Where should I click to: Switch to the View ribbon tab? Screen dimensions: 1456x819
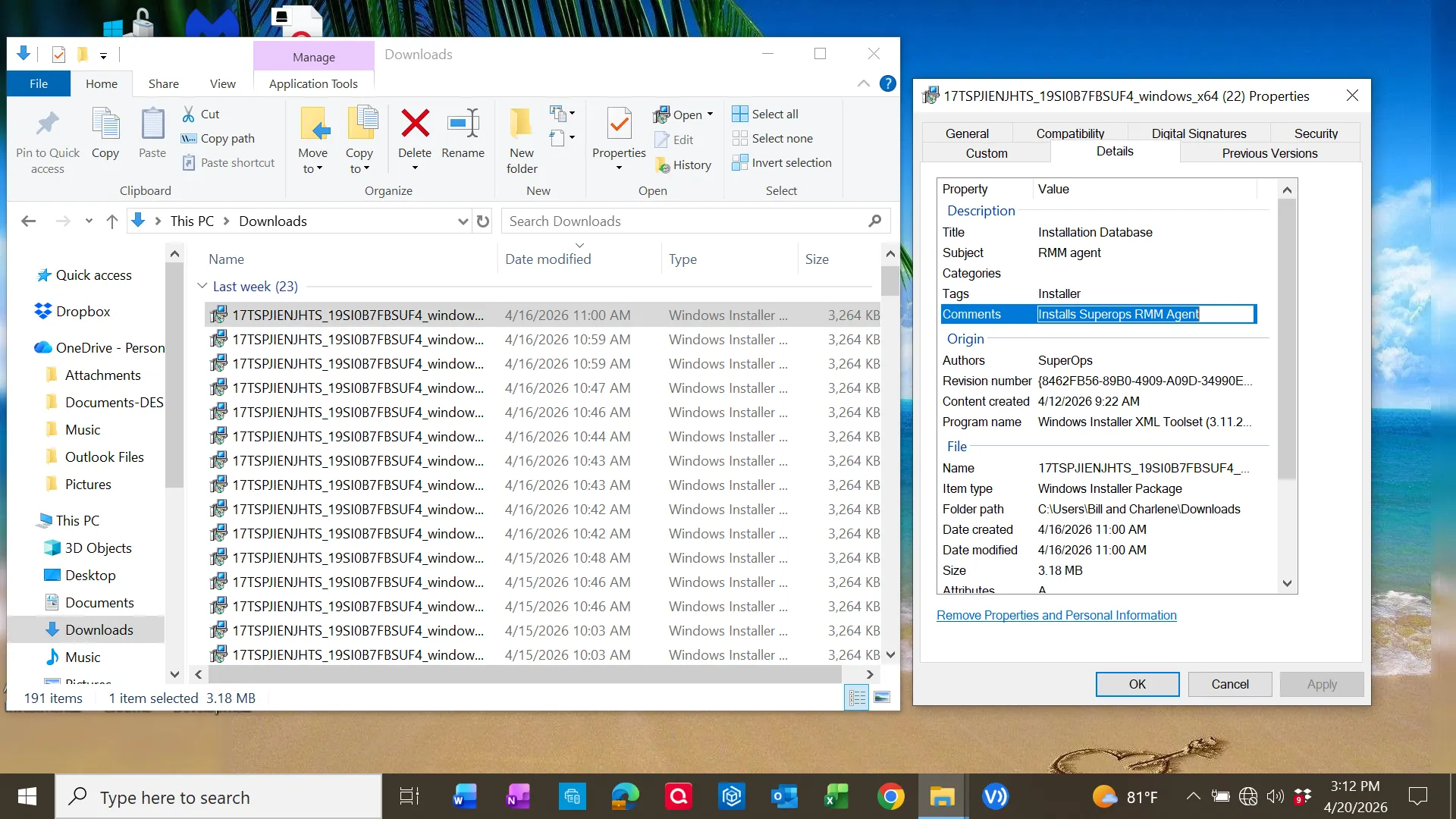coord(222,83)
